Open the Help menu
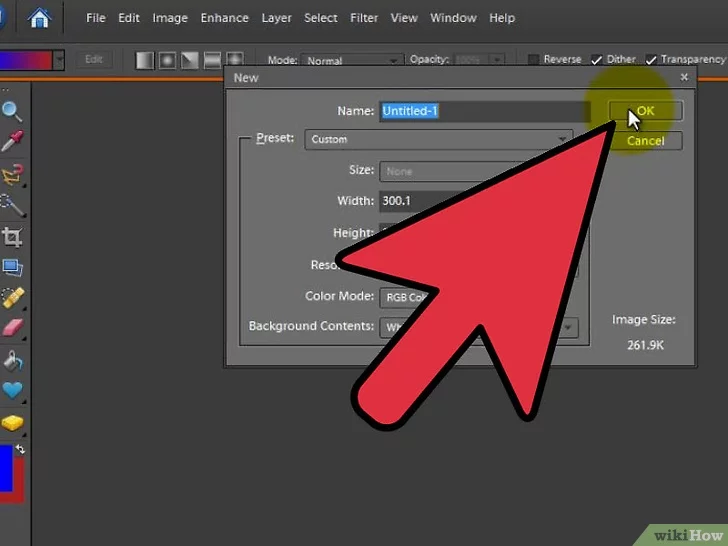Screen dimensions: 728x546 pyautogui.click(x=502, y=18)
